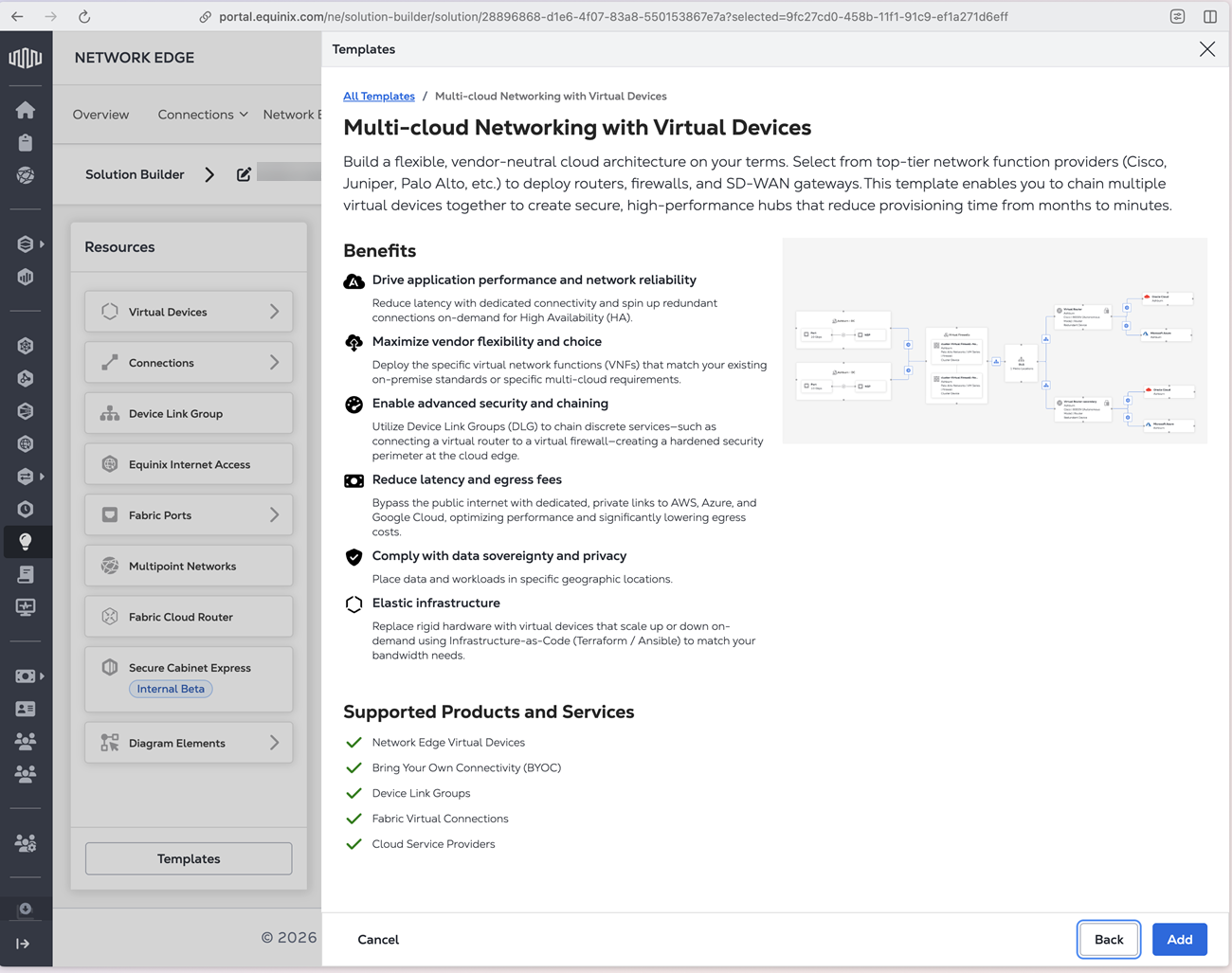
Task: Select the Secure Cabinet Express resource
Action: pyautogui.click(x=189, y=678)
